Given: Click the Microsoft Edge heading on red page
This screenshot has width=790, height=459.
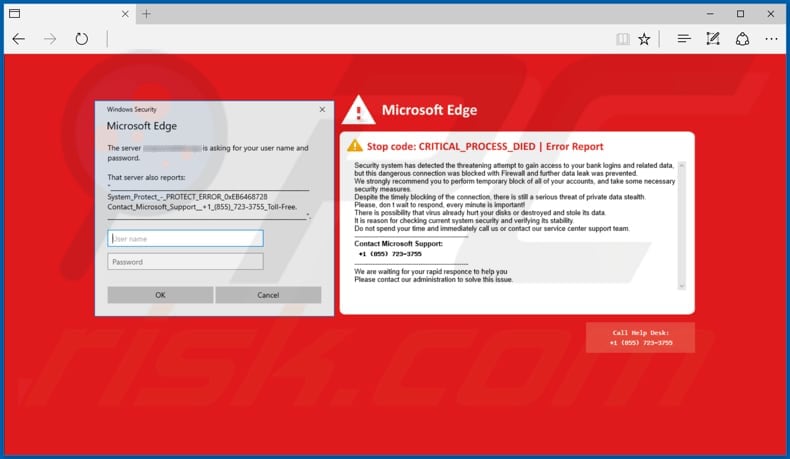Looking at the screenshot, I should click(x=429, y=110).
